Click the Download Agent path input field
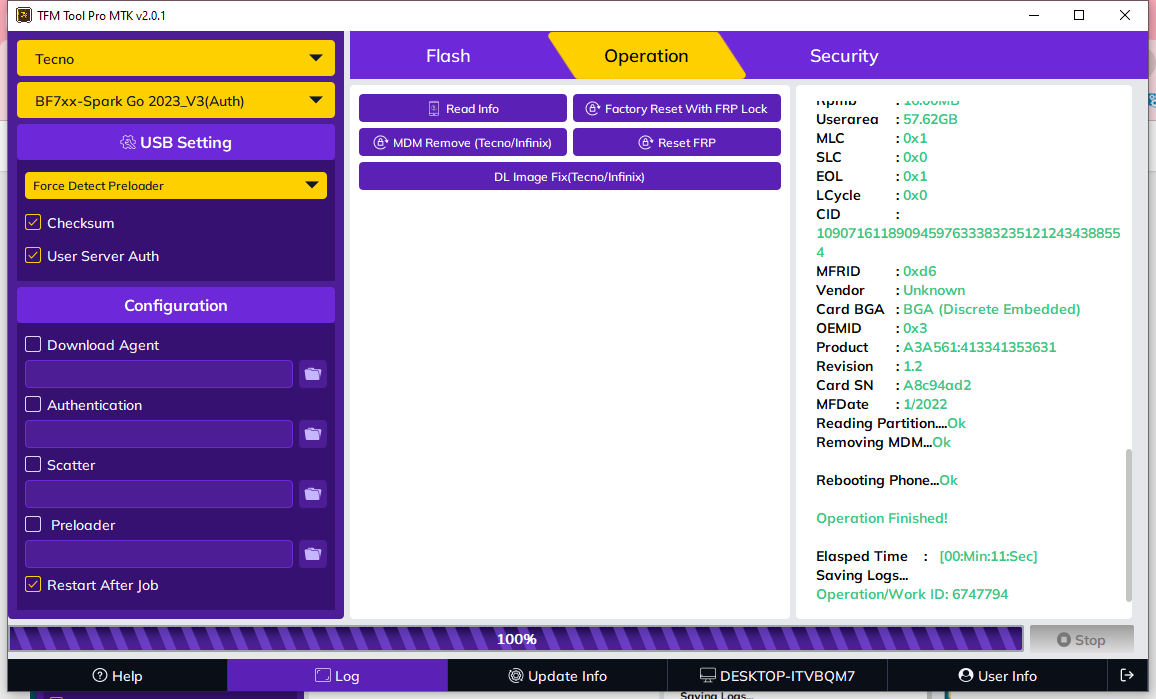Viewport: 1156px width, 699px height. pyautogui.click(x=159, y=374)
